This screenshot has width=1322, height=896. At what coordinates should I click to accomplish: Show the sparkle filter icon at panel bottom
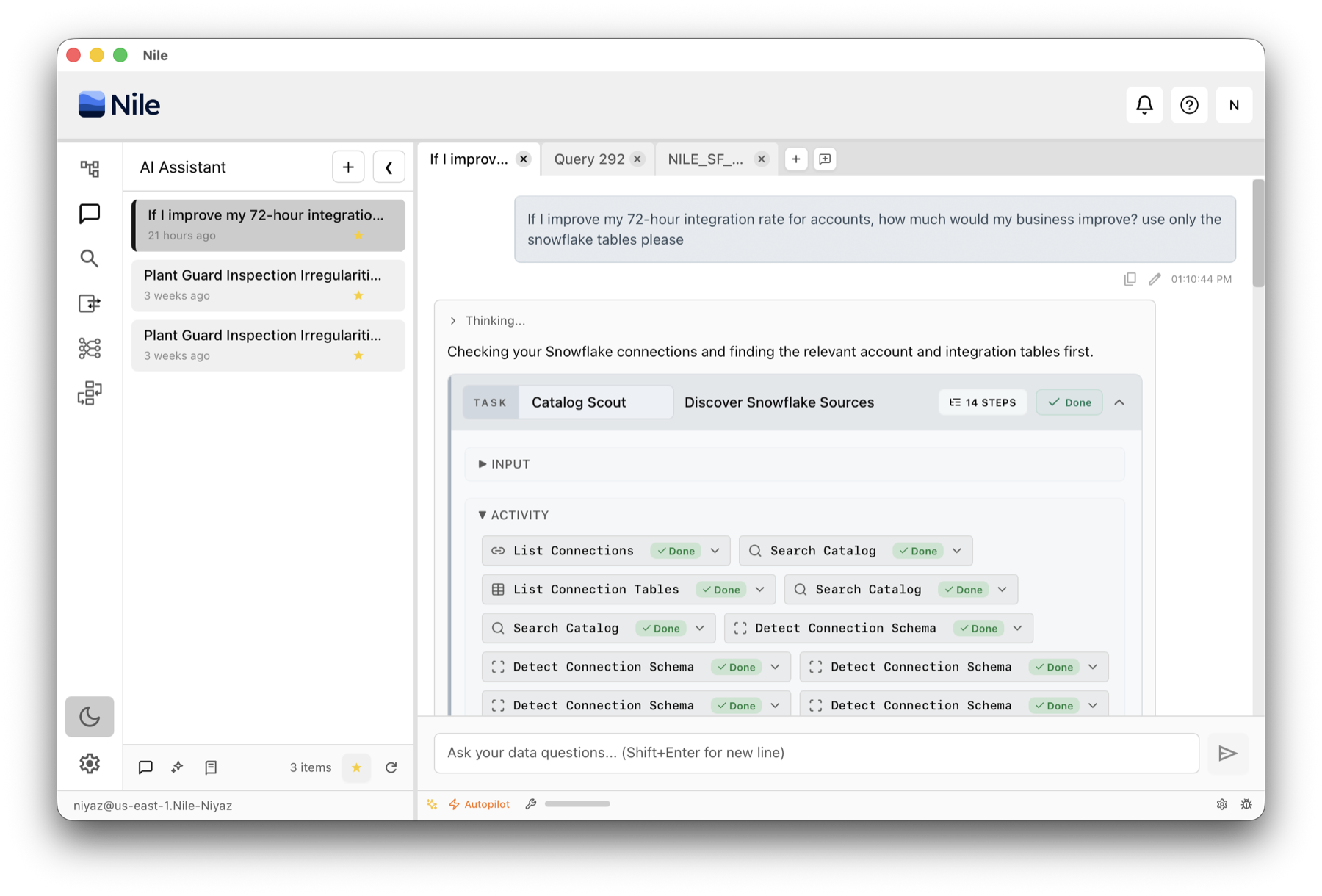[177, 767]
